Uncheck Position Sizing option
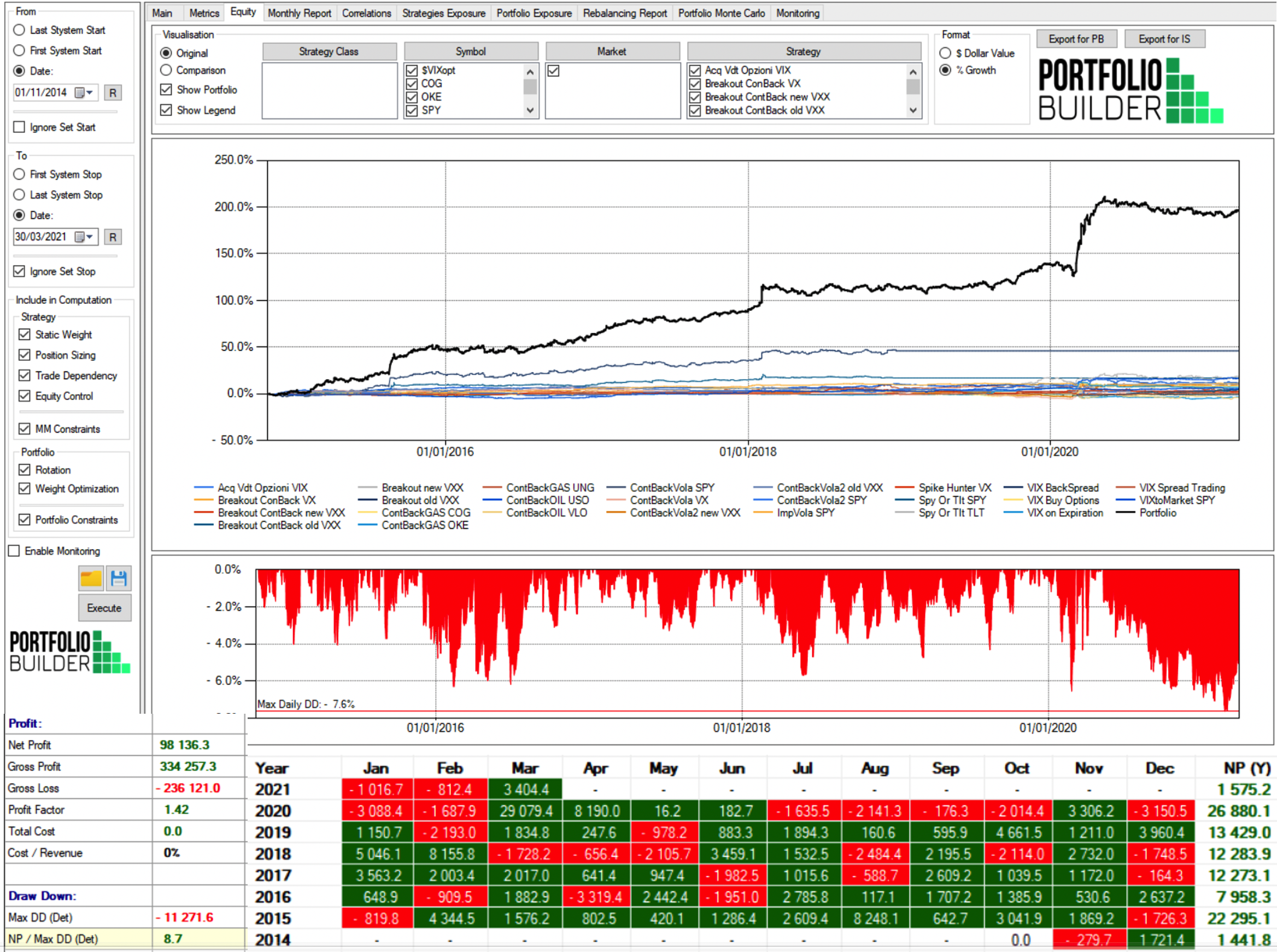The width and height of the screenshot is (1277, 952). coord(24,355)
